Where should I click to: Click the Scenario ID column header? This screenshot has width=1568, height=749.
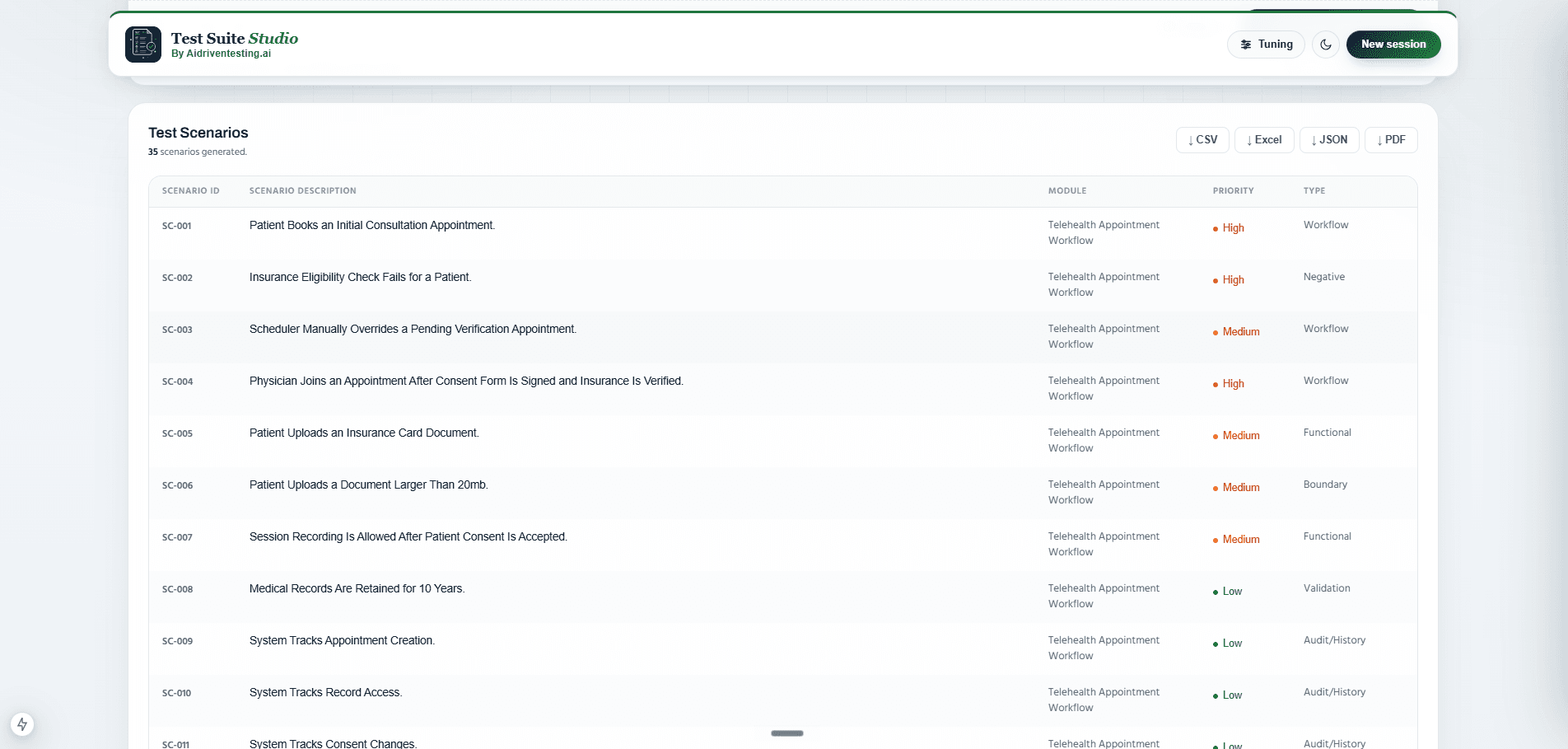click(x=191, y=190)
